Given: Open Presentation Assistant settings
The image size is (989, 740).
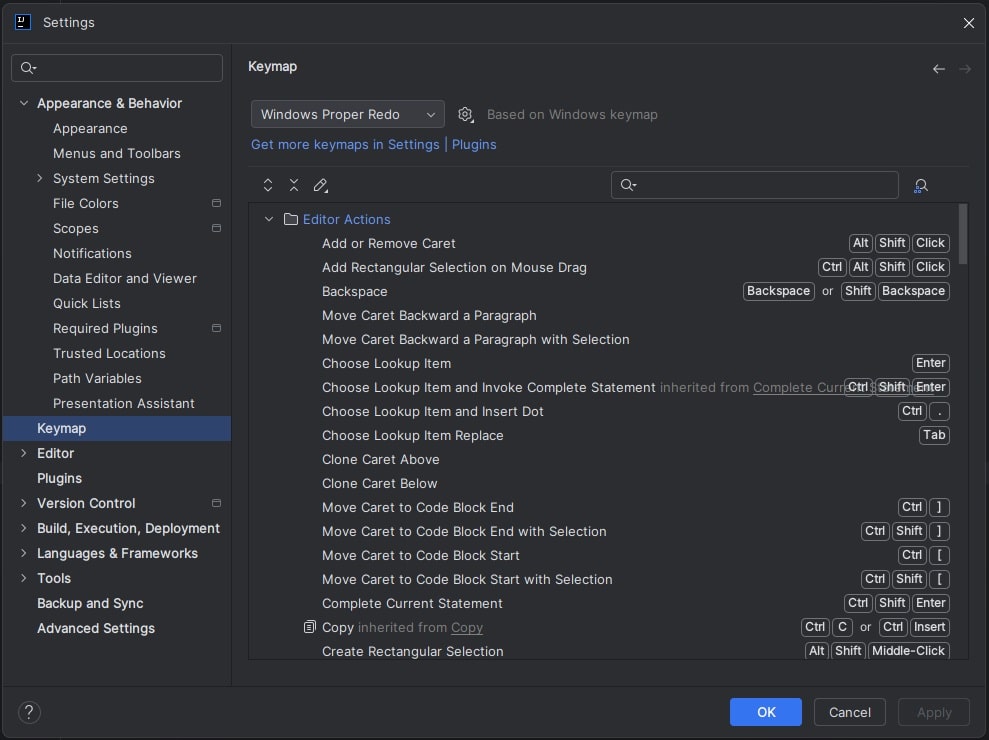Looking at the screenshot, I should tap(124, 403).
